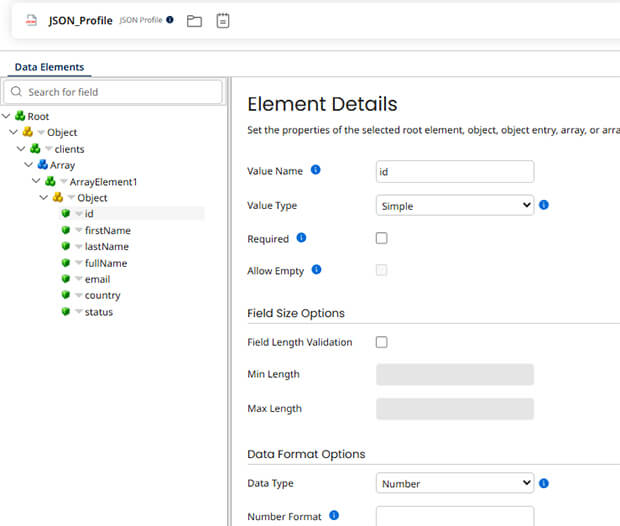Click the Allow Empty checkbox
620x526 pixels.
pyautogui.click(x=381, y=270)
